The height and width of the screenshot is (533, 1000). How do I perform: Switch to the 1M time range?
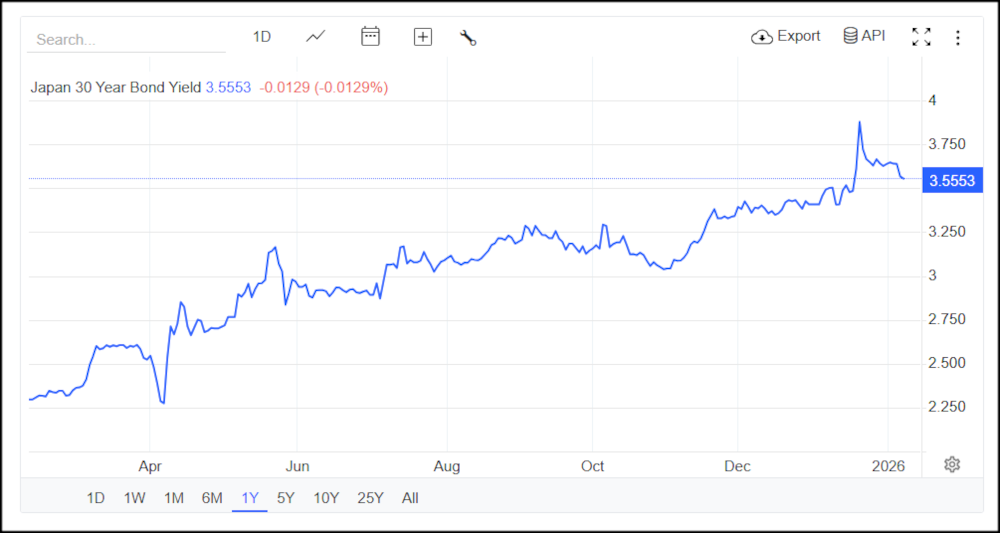[173, 498]
